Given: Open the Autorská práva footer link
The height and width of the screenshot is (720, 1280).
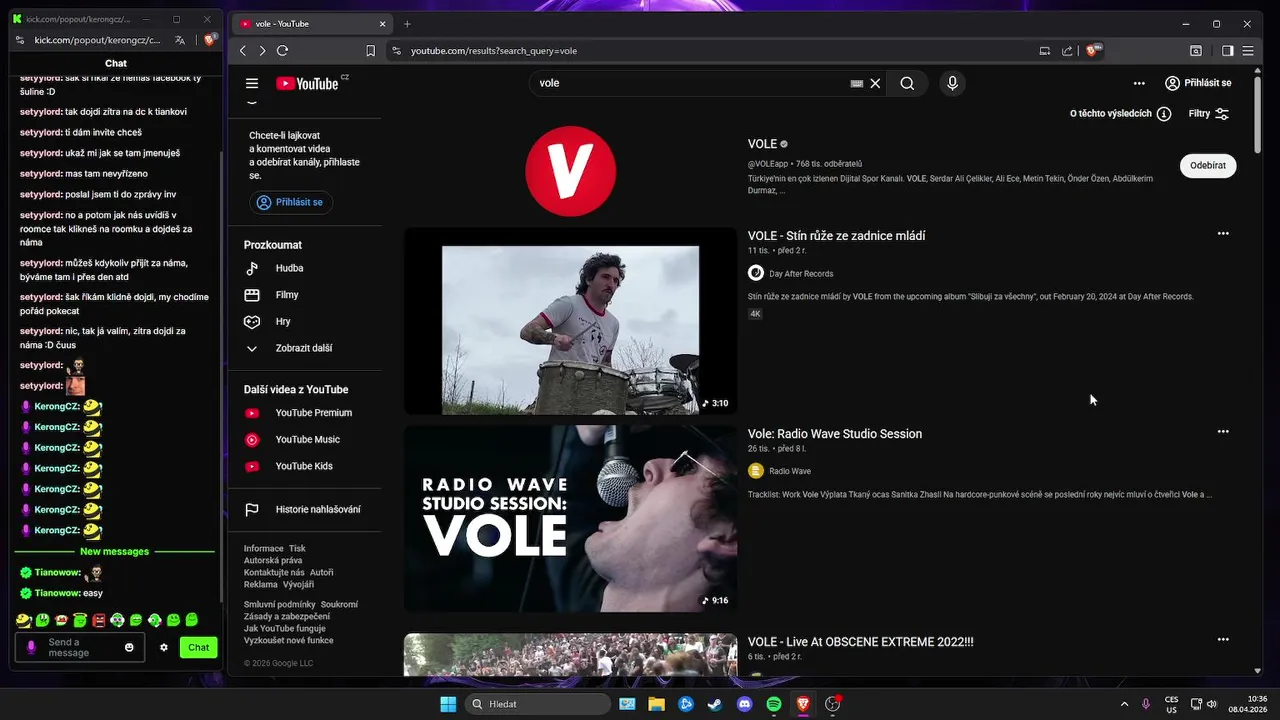Looking at the screenshot, I should [x=273, y=561].
